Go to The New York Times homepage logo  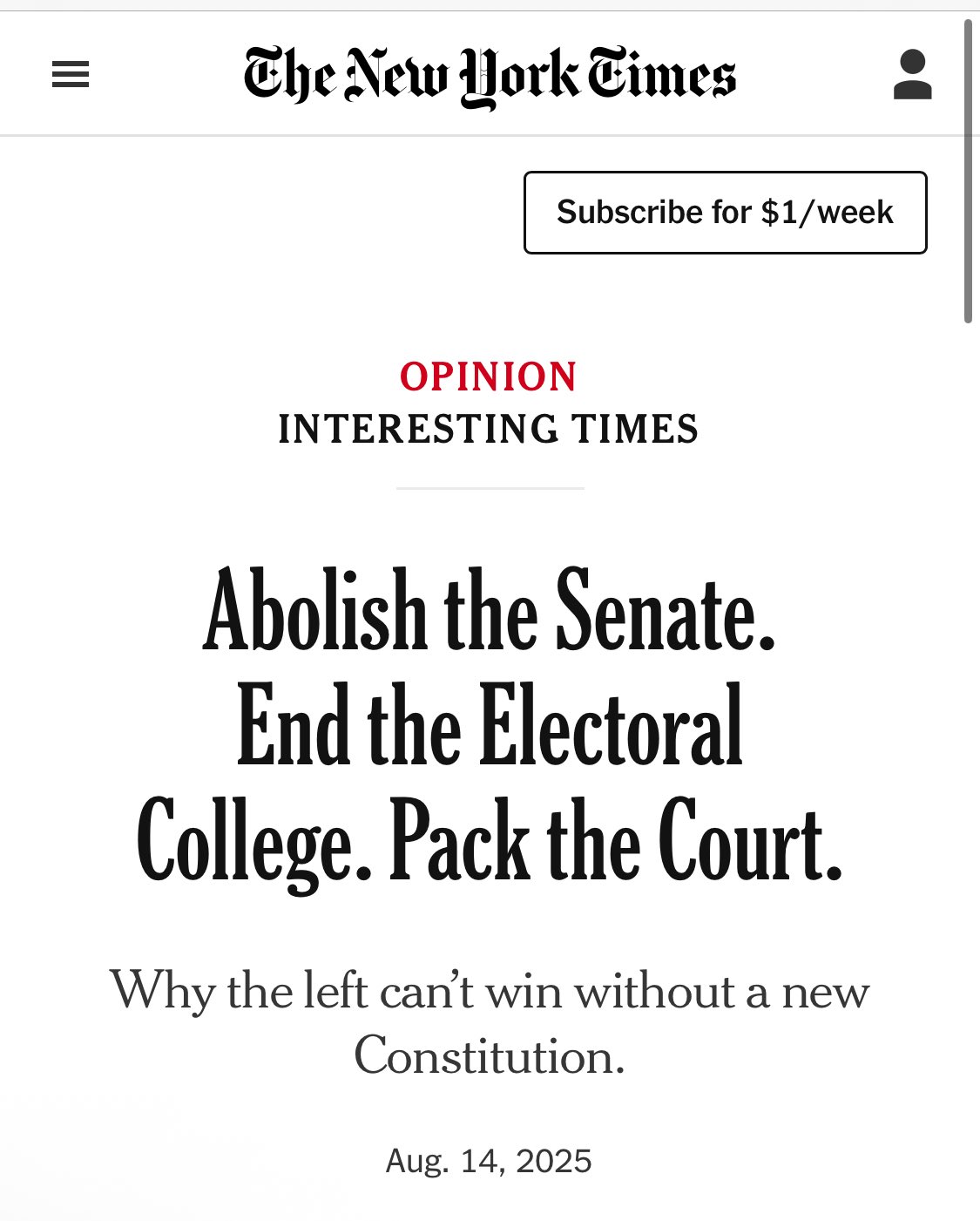coord(490,77)
